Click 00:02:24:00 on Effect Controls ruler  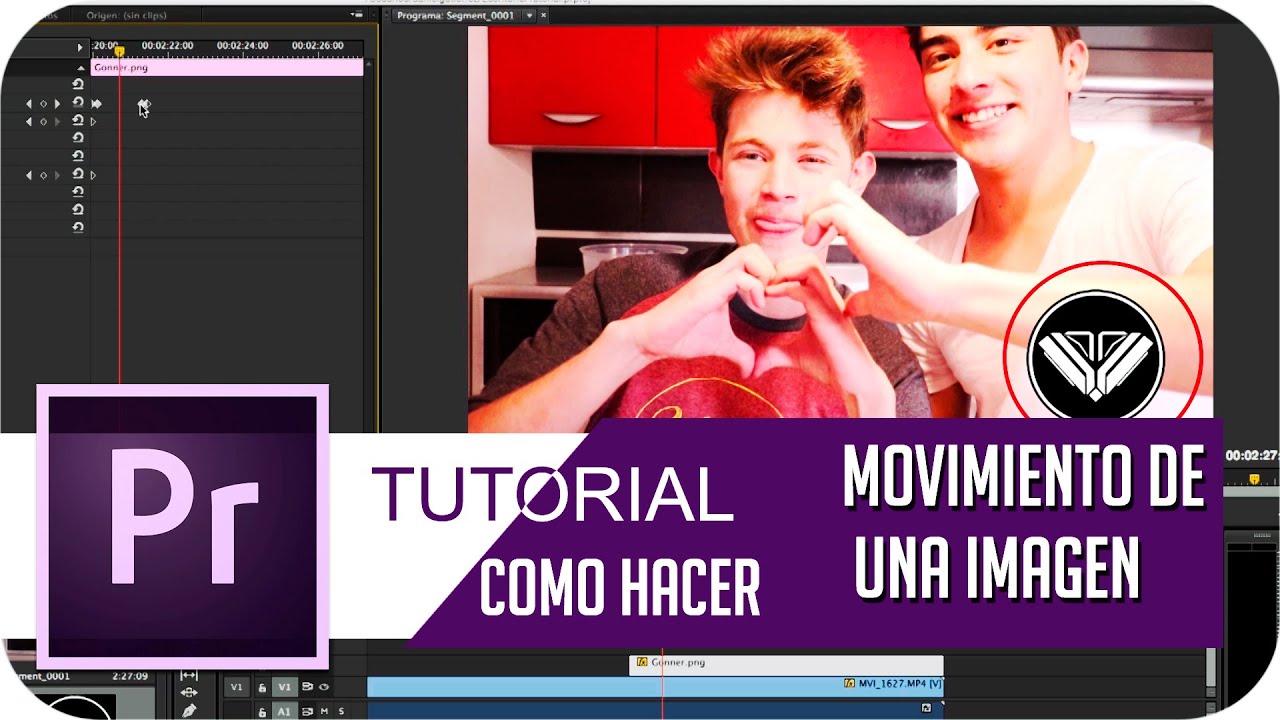(242, 46)
